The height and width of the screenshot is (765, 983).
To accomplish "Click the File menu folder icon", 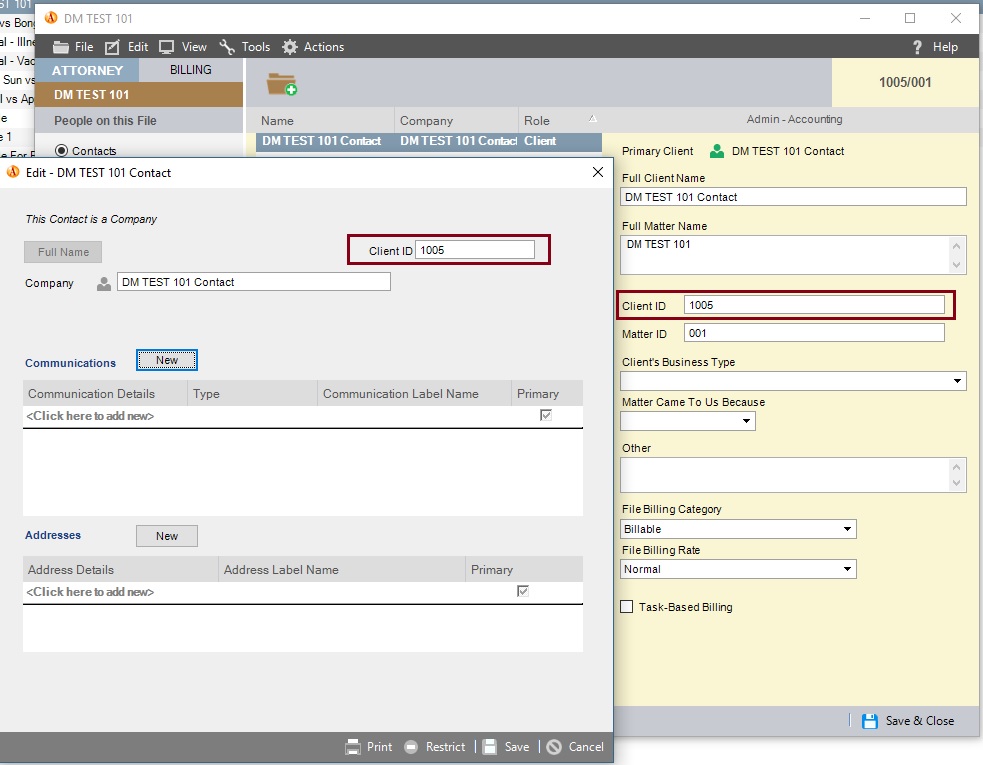I will [61, 47].
